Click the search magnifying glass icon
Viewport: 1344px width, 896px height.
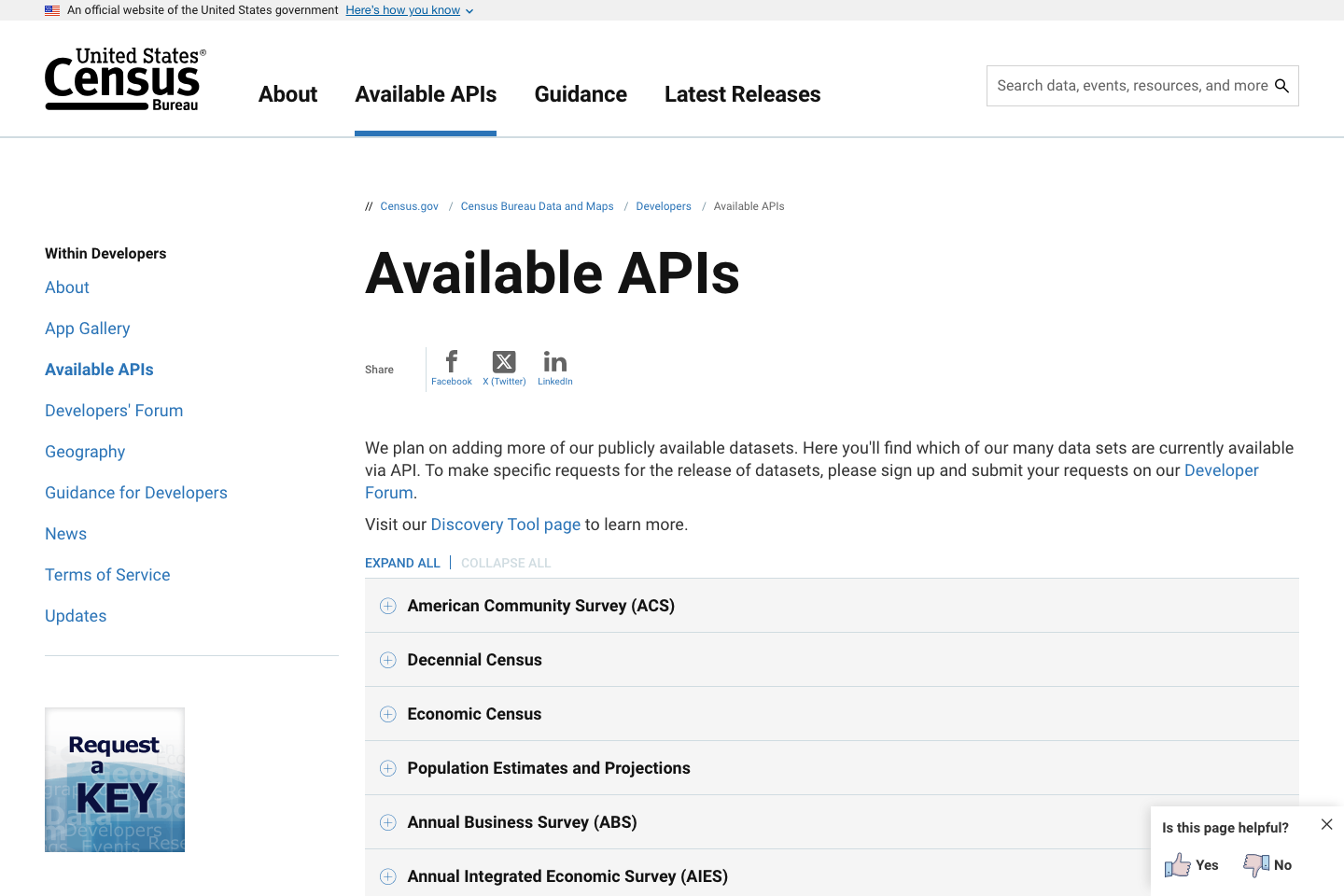tap(1282, 85)
